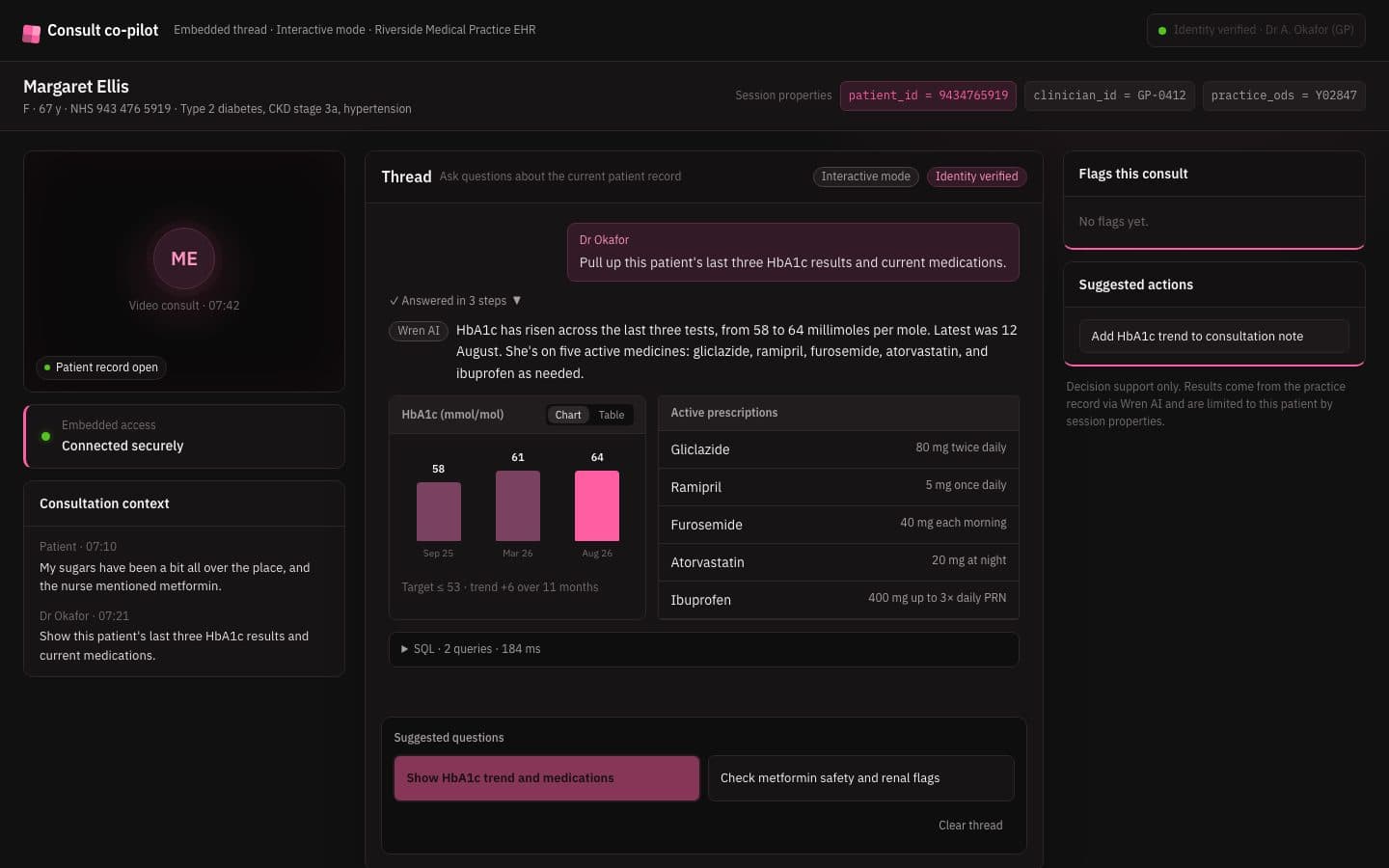
Task: Click the No flags yet text
Action: coord(1113,222)
